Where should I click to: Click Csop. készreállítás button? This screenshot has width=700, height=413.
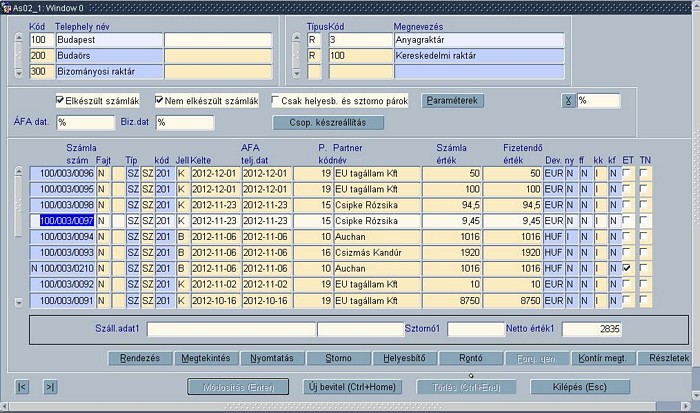[x=328, y=123]
